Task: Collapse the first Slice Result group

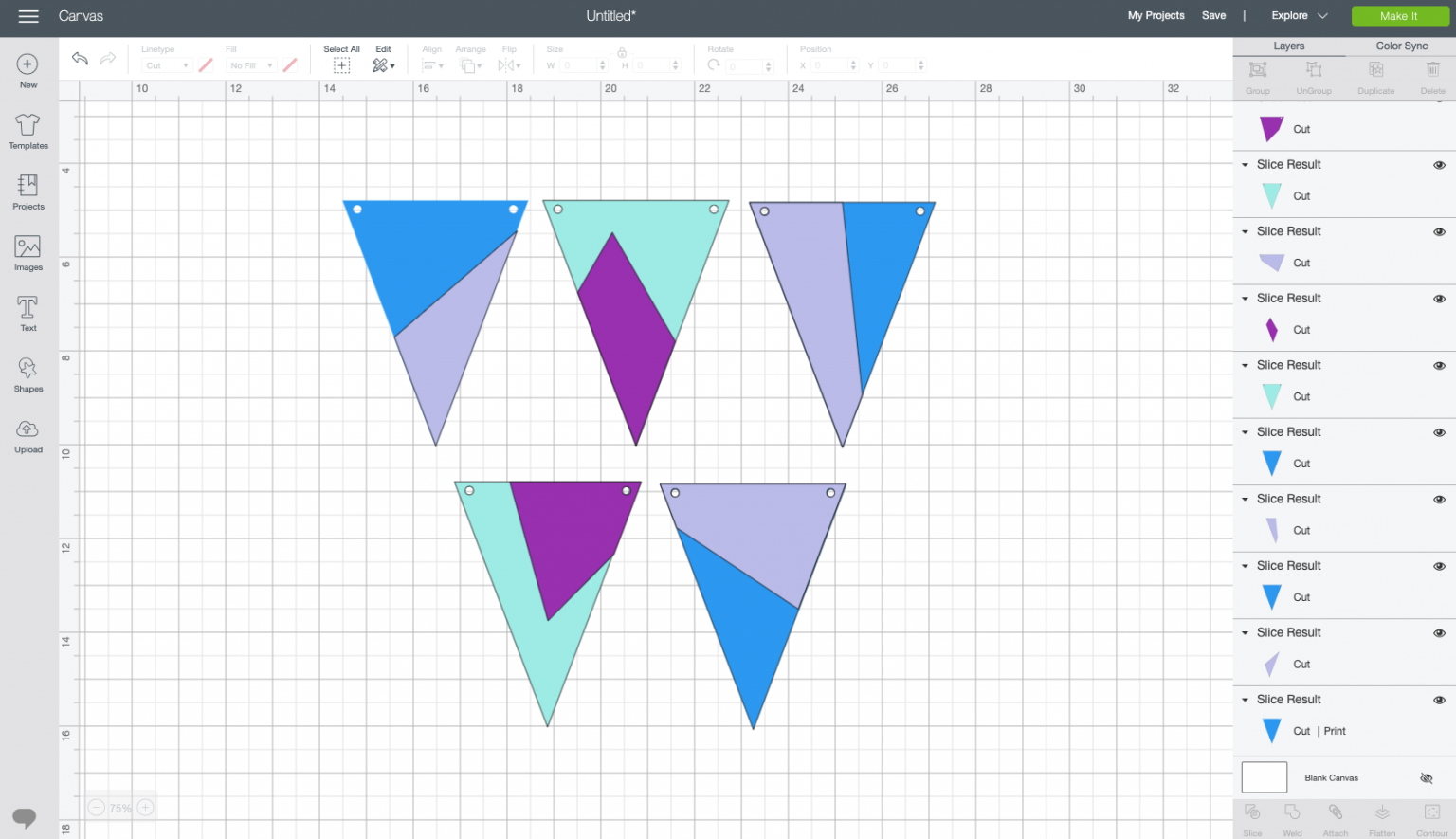Action: point(1245,165)
